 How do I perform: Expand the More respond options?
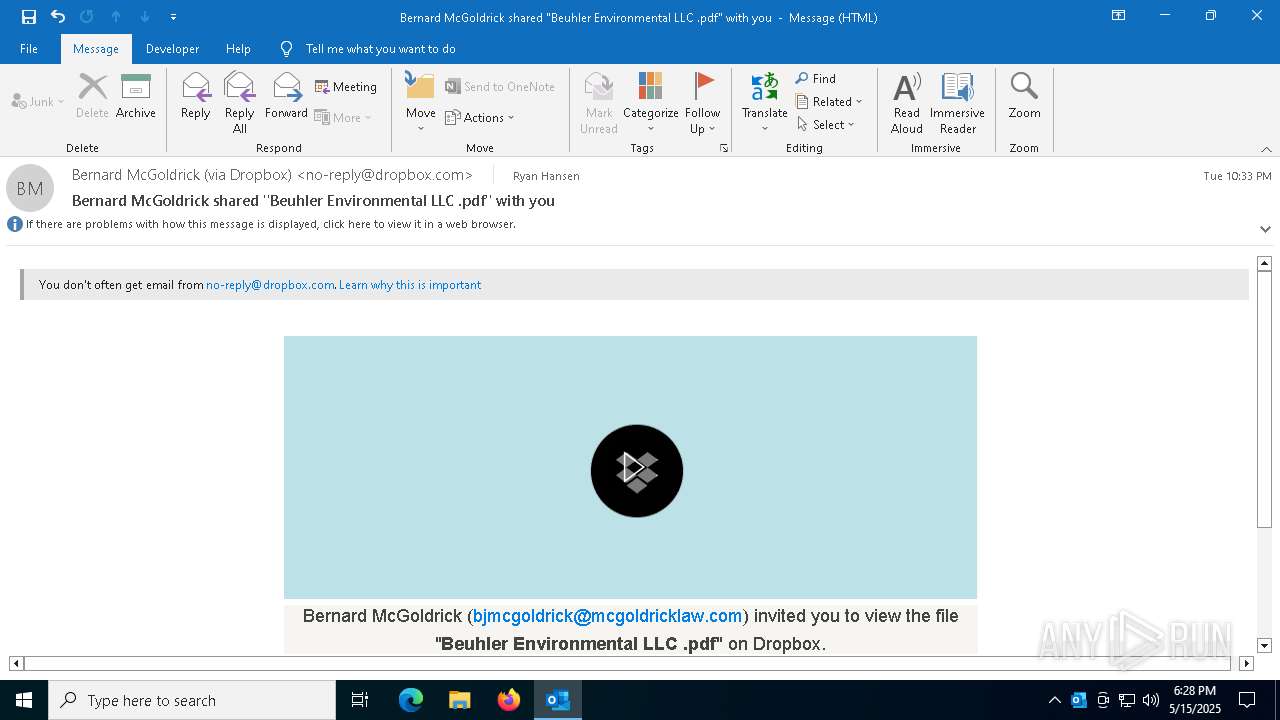[x=343, y=117]
